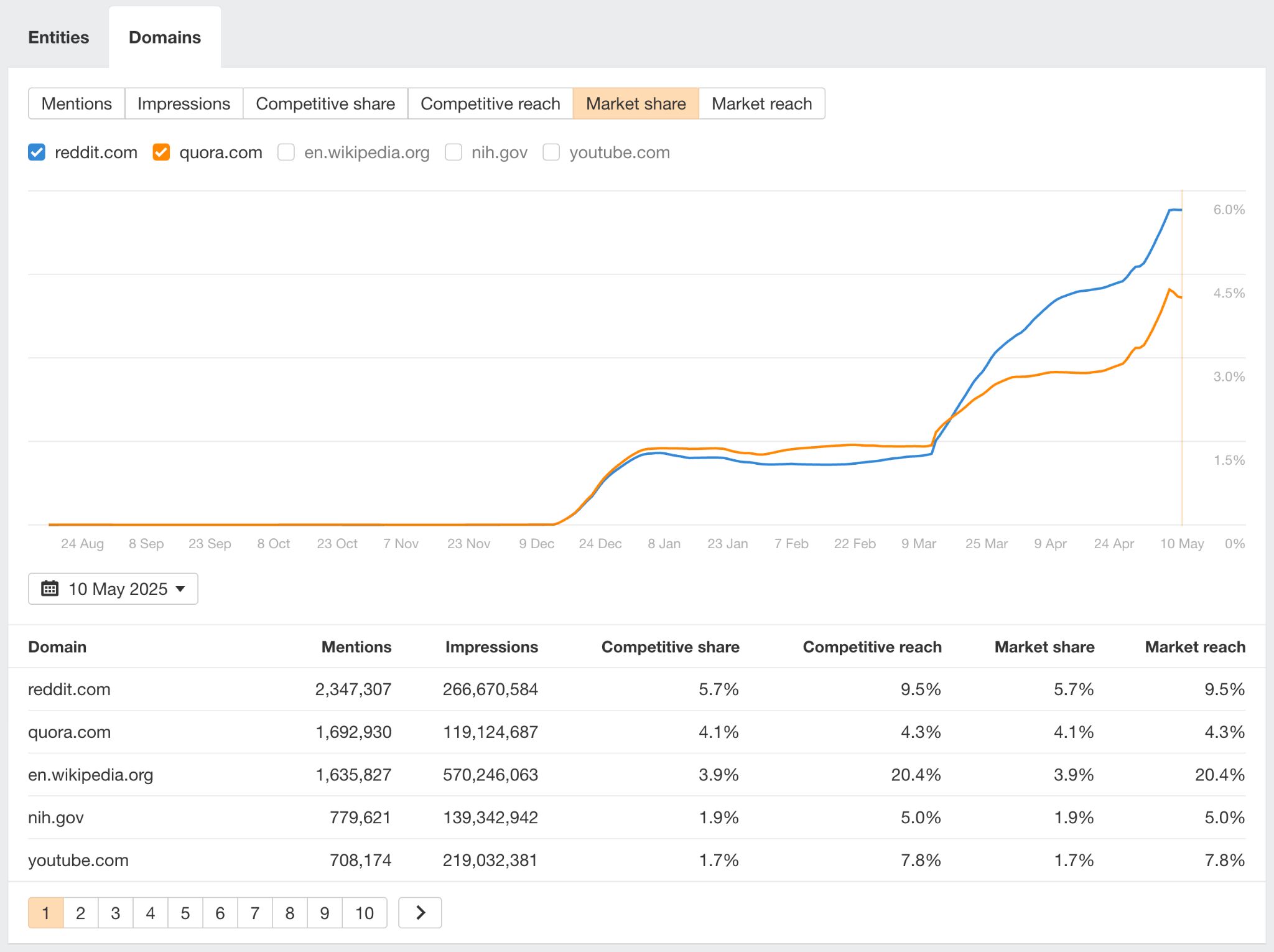Enable the youtube.com checkbox

pyautogui.click(x=551, y=152)
